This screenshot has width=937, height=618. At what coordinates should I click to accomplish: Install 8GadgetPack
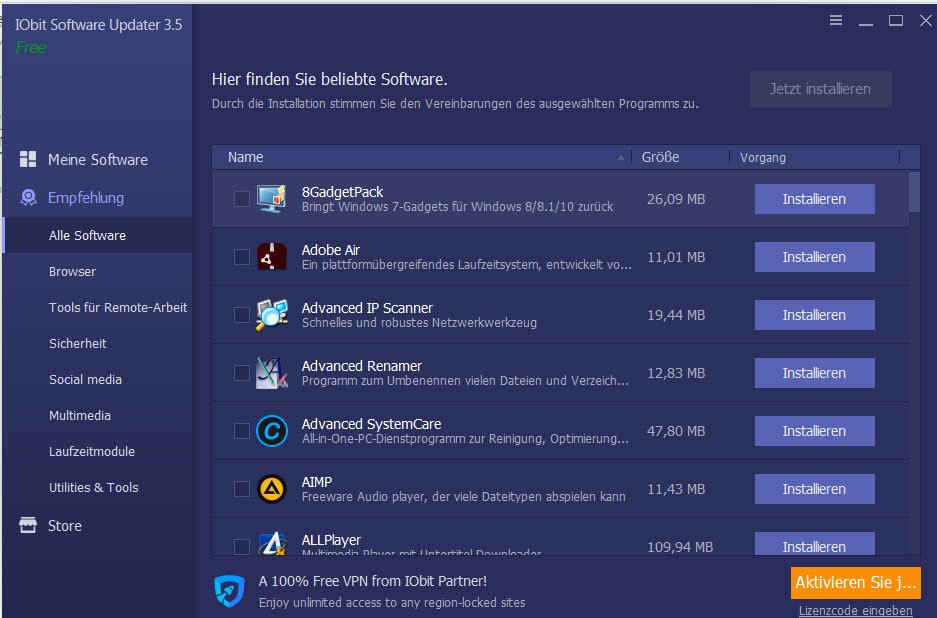click(x=814, y=198)
